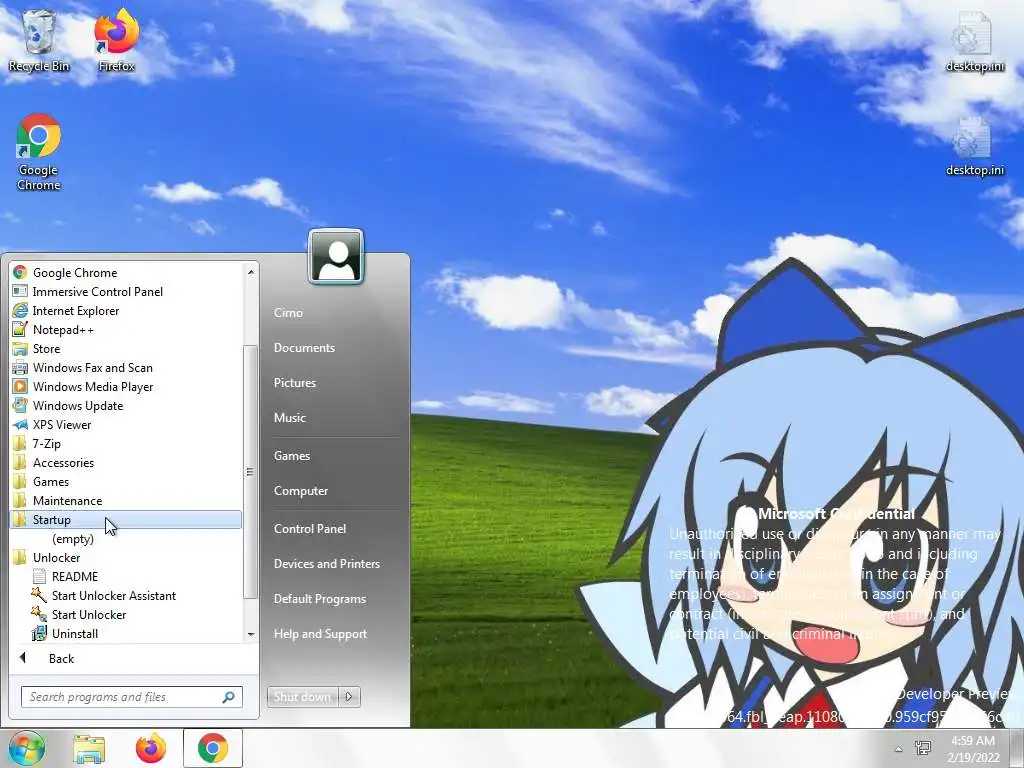Open Store from the programs list
The image size is (1024, 768).
126,348
